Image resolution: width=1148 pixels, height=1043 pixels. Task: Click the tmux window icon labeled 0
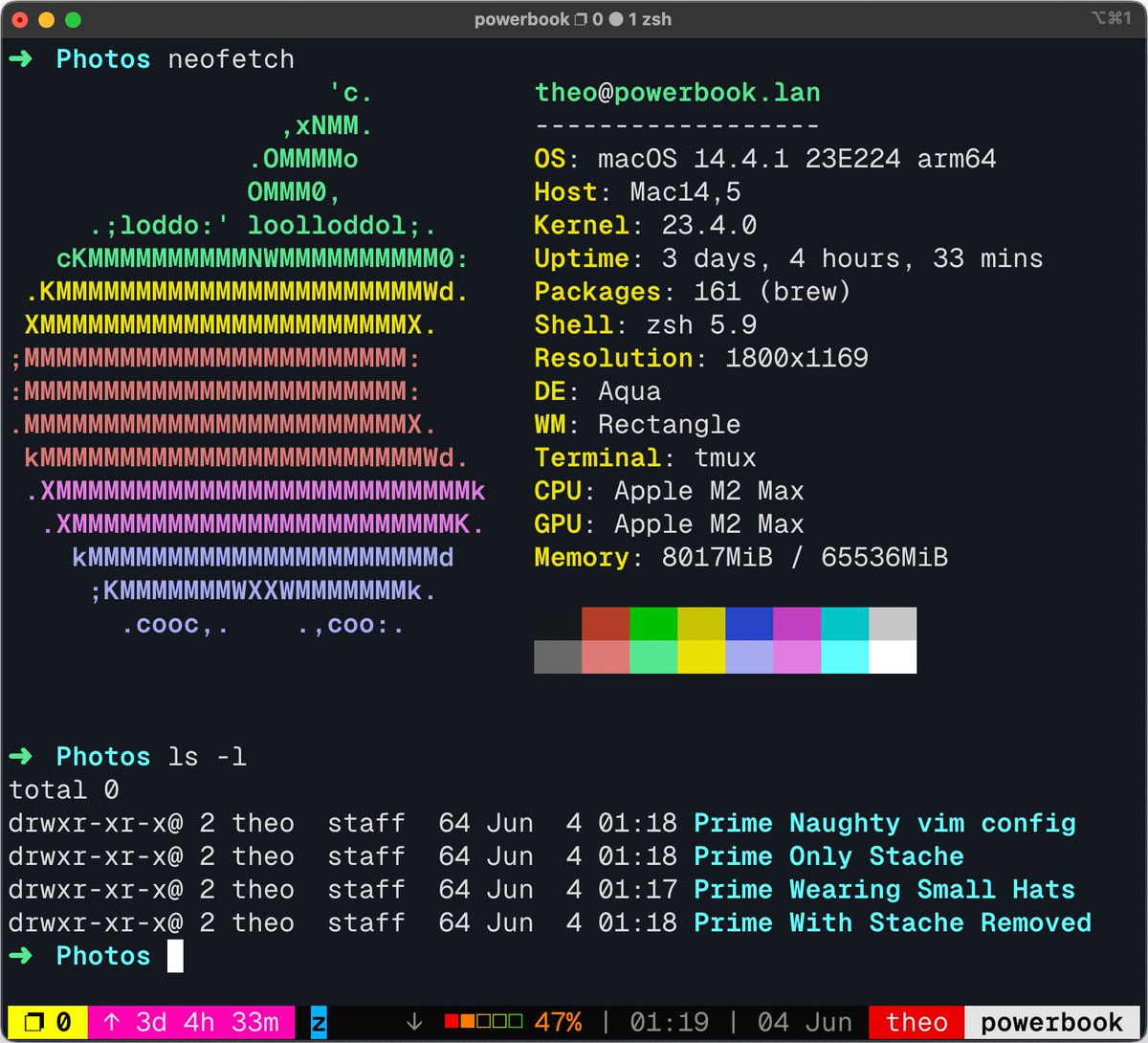click(x=47, y=1022)
